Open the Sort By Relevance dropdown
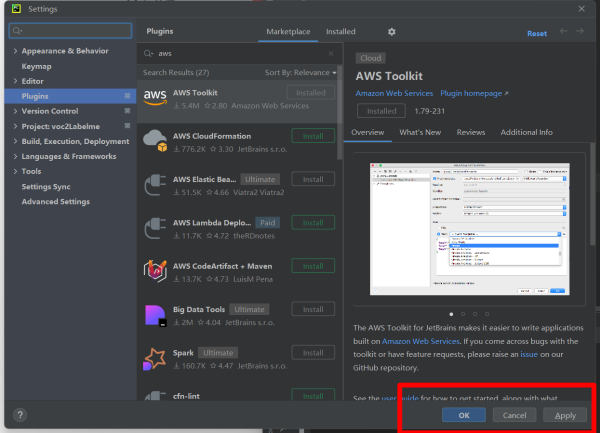 click(x=300, y=73)
